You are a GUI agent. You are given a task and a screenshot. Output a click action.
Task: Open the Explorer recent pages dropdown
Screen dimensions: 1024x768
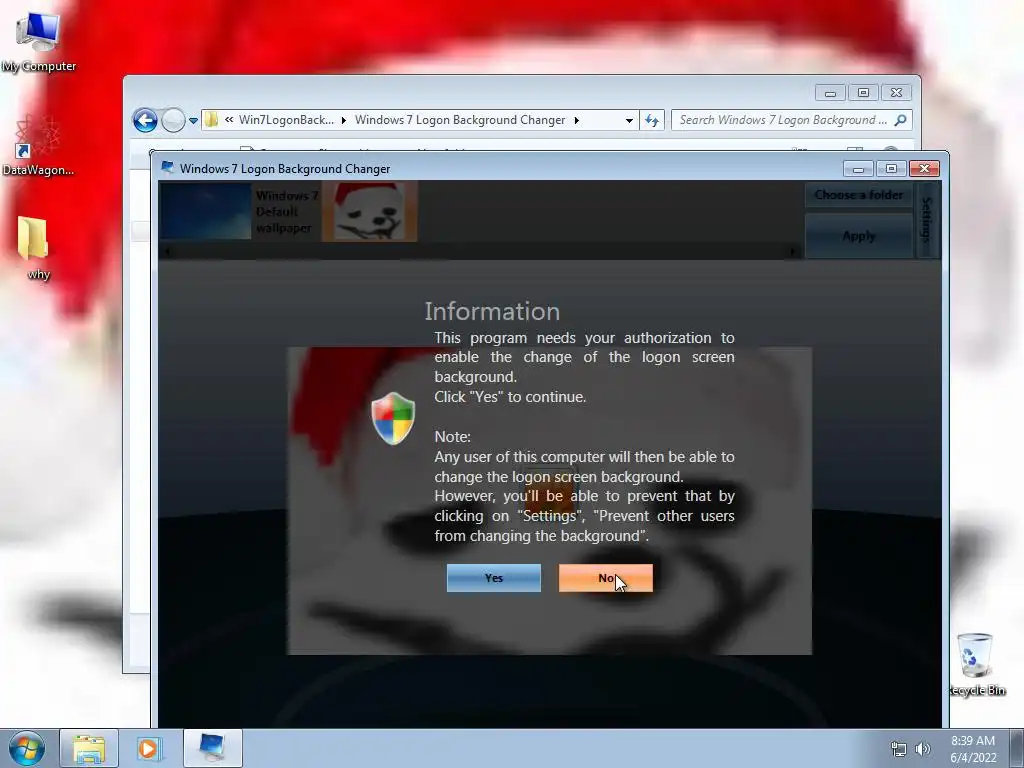pyautogui.click(x=193, y=121)
